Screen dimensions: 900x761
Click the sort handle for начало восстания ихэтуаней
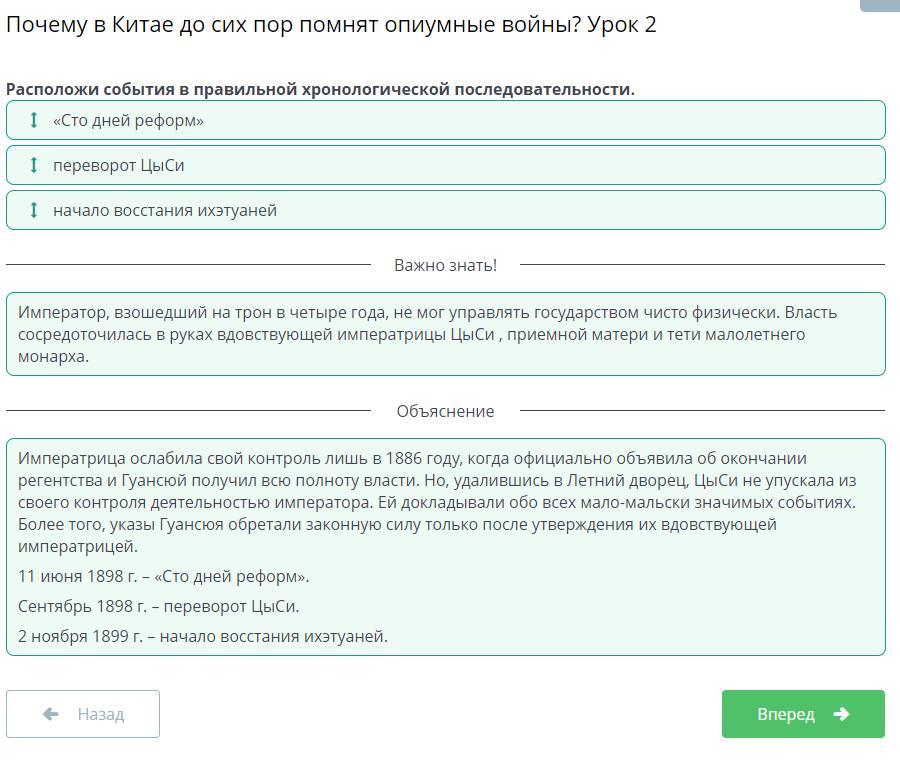[33, 210]
